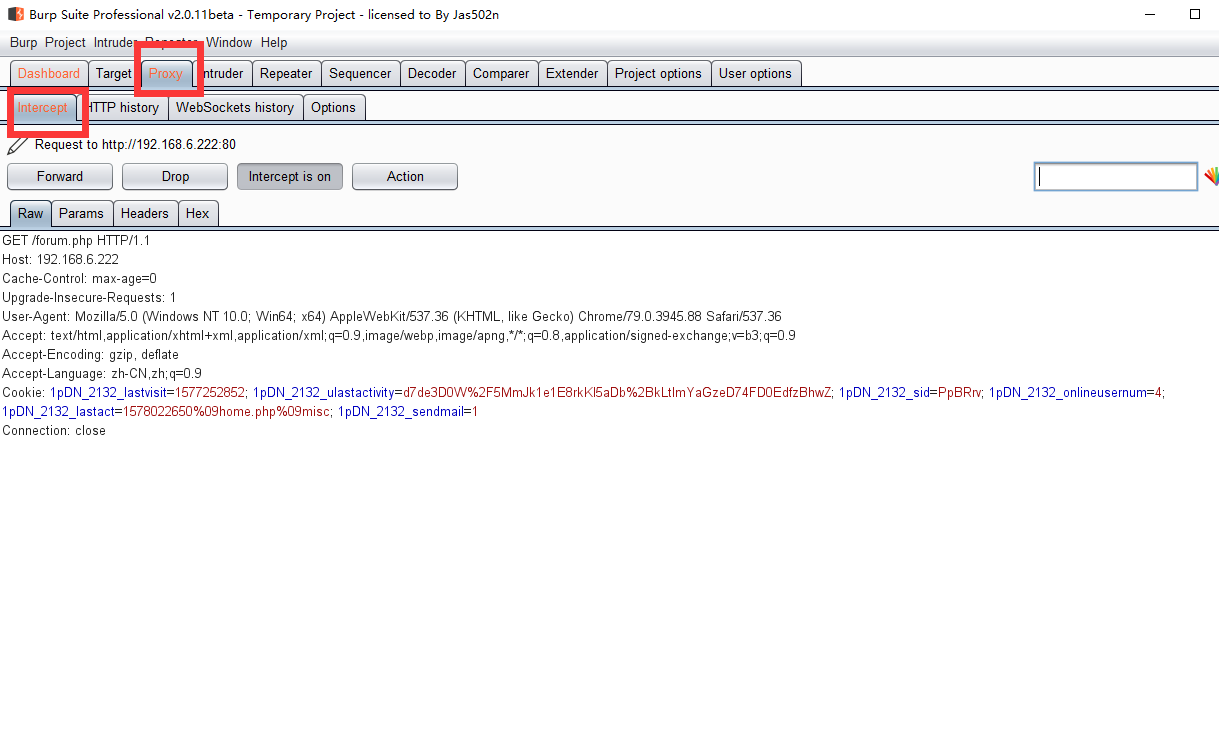1219x738 pixels.
Task: Click the 'Host: 192.168.6.222' header line
Action: pos(60,260)
